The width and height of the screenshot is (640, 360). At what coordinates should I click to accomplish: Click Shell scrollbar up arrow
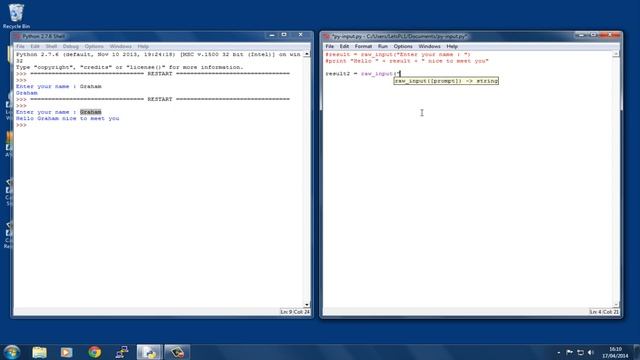[307, 54]
